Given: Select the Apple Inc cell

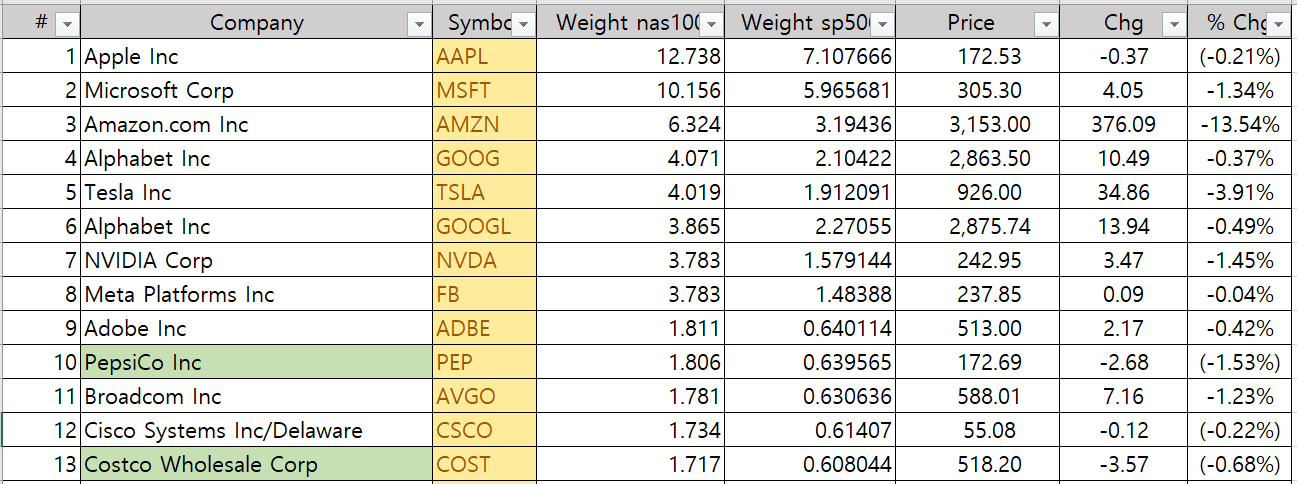Looking at the screenshot, I should coord(257,57).
